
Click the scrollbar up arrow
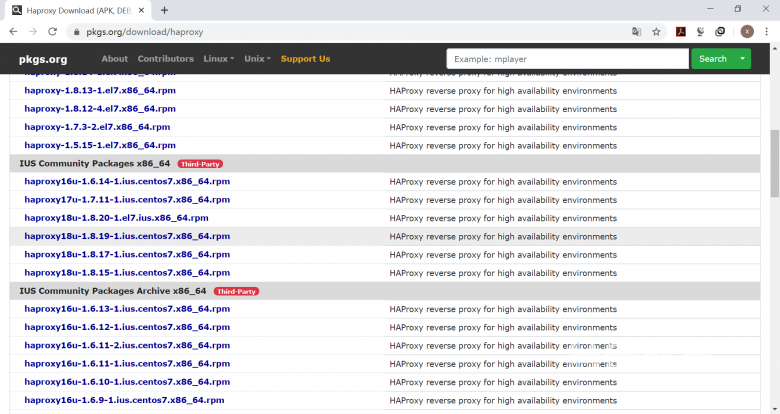click(x=775, y=48)
